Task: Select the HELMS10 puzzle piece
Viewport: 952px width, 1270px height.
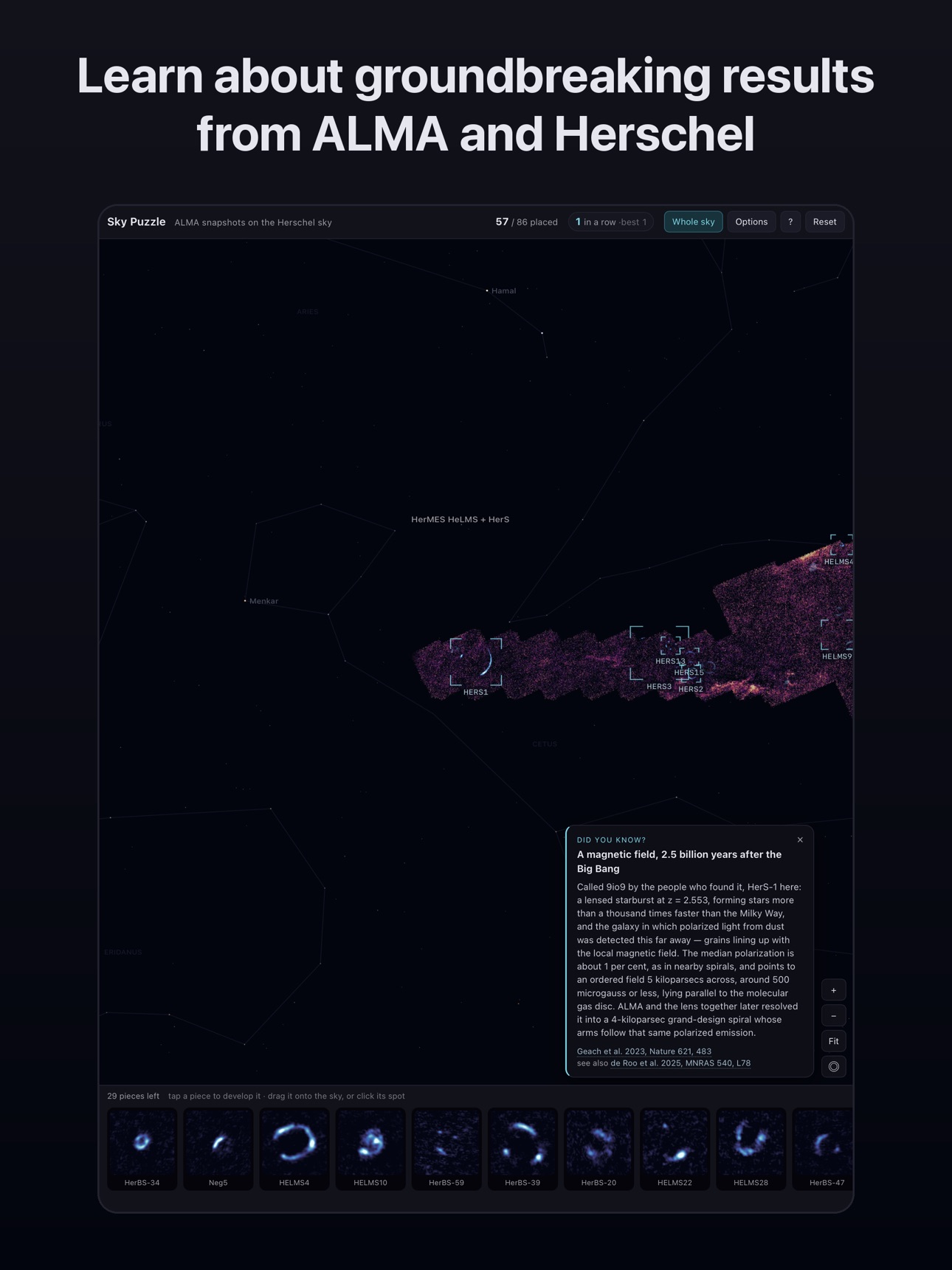Action: coord(370,1148)
